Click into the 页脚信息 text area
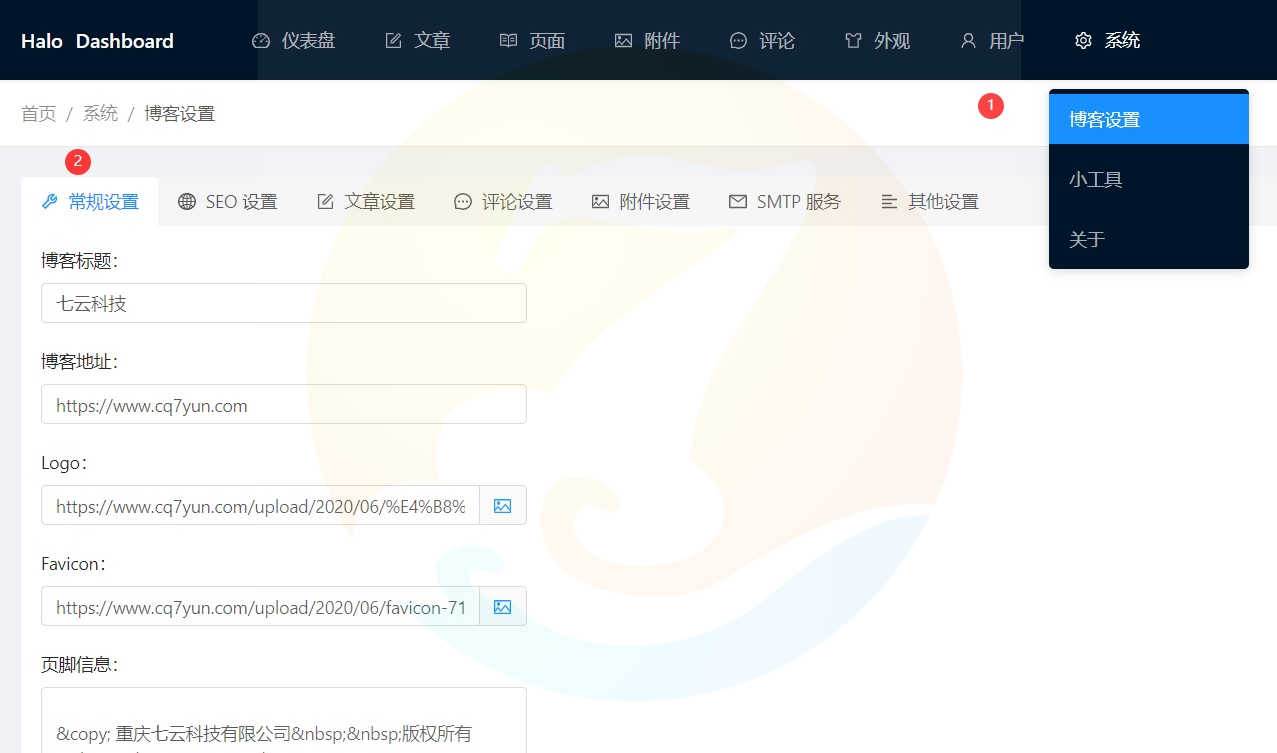This screenshot has height=753, width=1277. (284, 720)
